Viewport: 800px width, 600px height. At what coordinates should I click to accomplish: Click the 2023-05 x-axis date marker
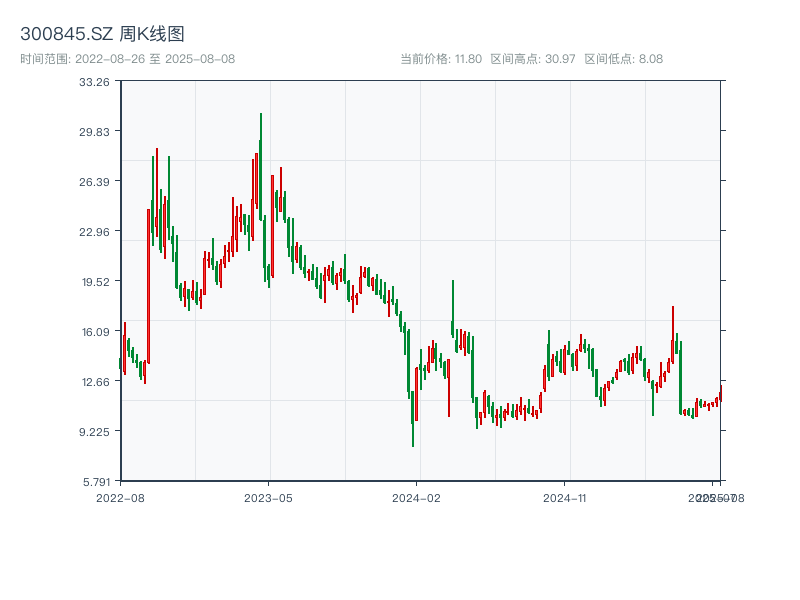268,497
